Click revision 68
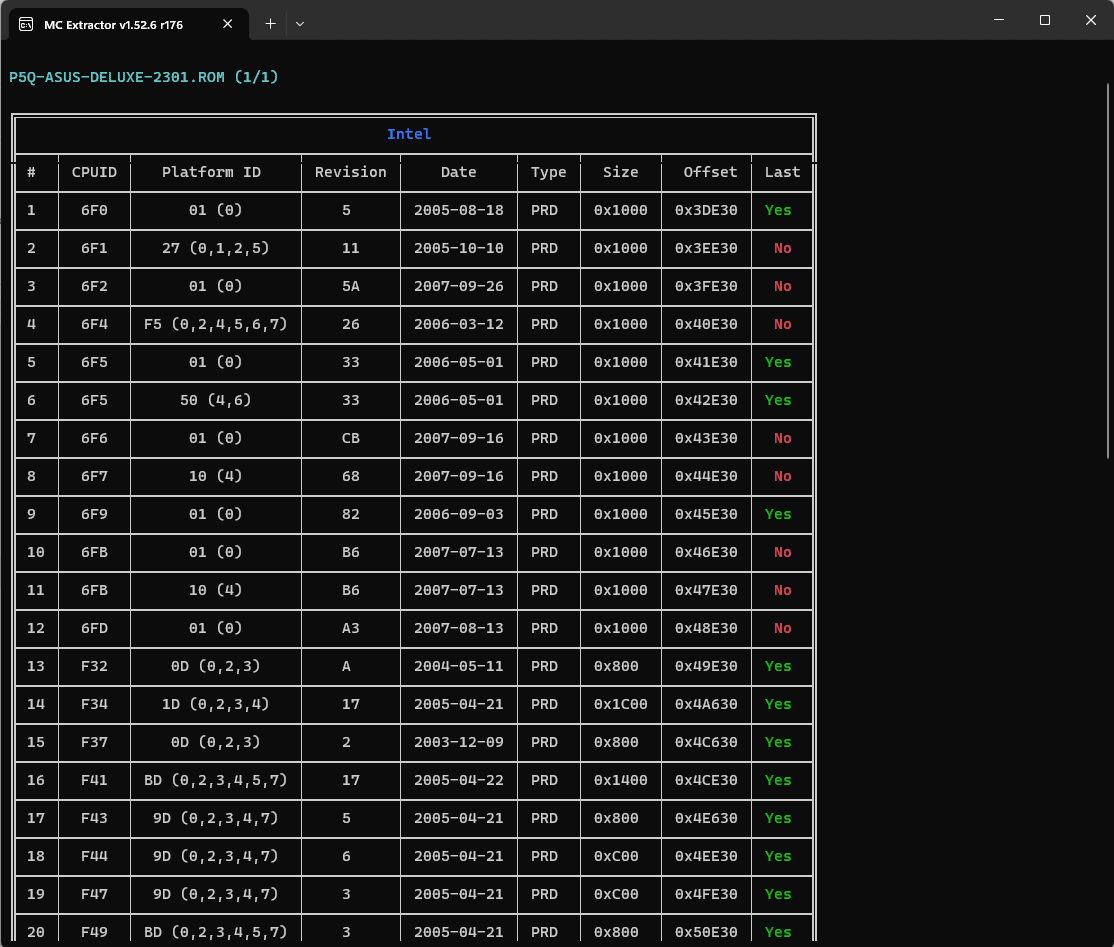The image size is (1114, 947). (351, 476)
